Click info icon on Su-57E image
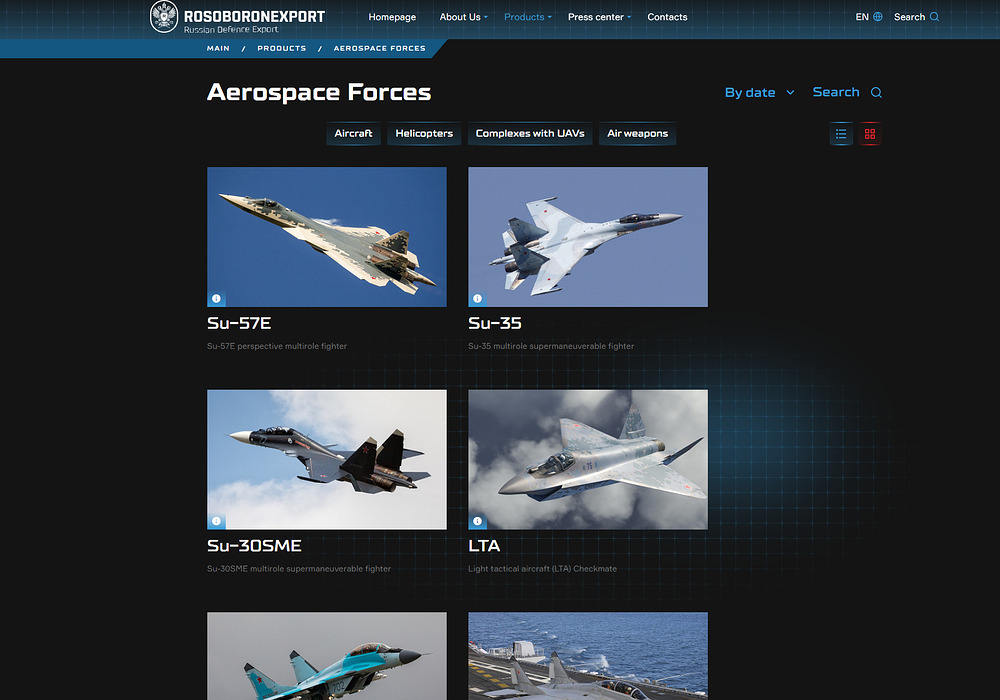1000x700 pixels. click(216, 298)
